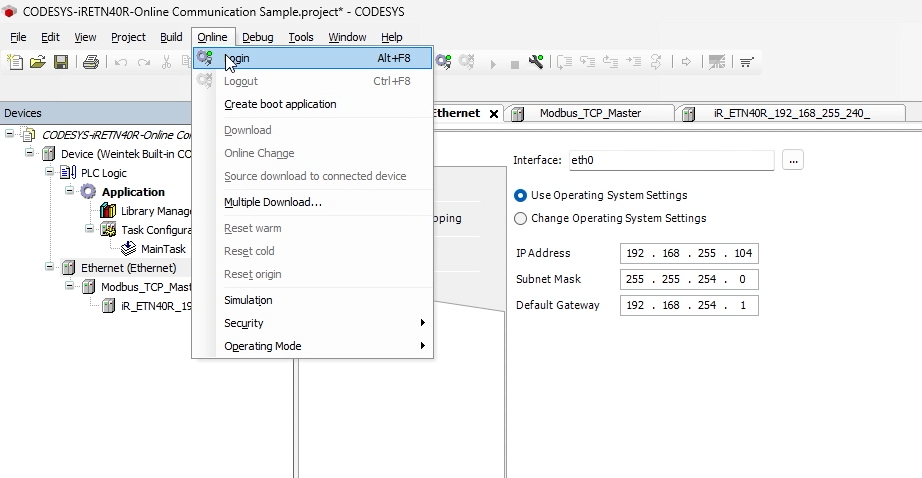Click the Start play icon in toolbar
922x478 pixels.
coord(493,63)
